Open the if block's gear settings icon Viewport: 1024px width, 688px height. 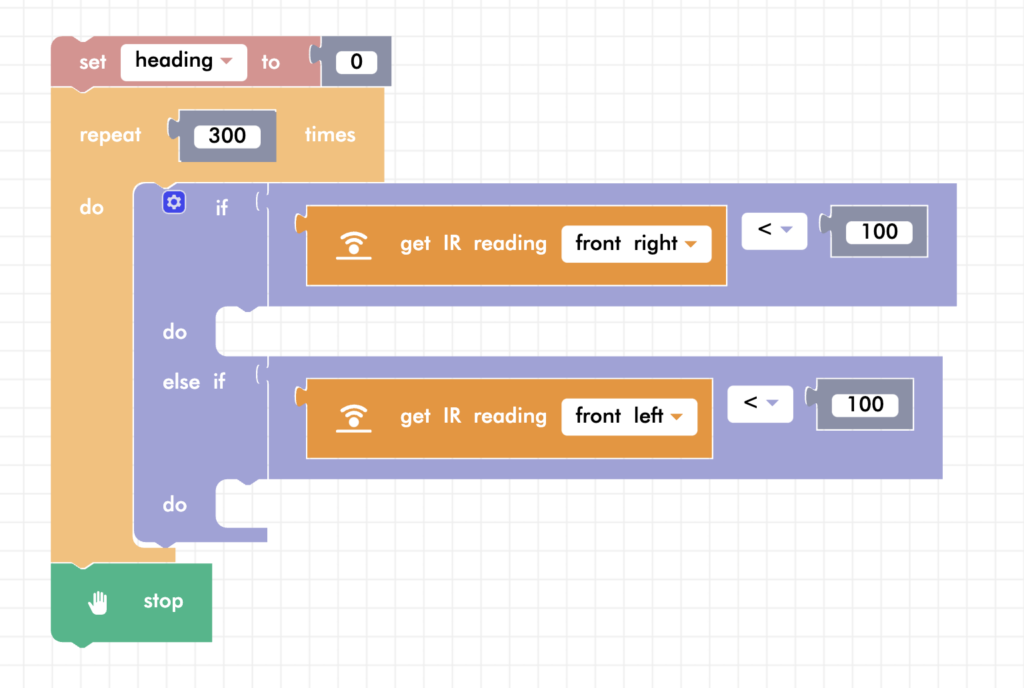[x=174, y=203]
